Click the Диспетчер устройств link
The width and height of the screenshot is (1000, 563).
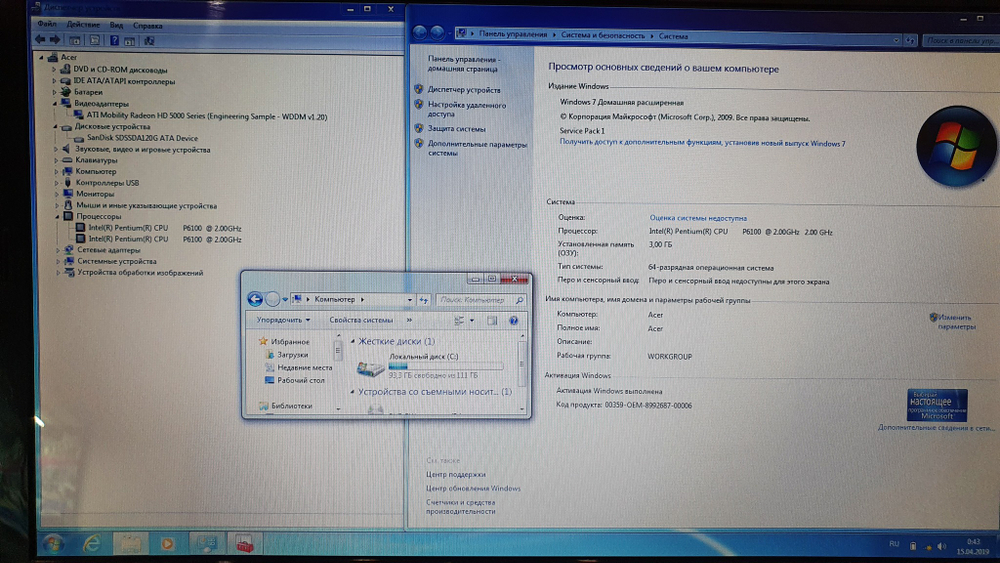[464, 90]
